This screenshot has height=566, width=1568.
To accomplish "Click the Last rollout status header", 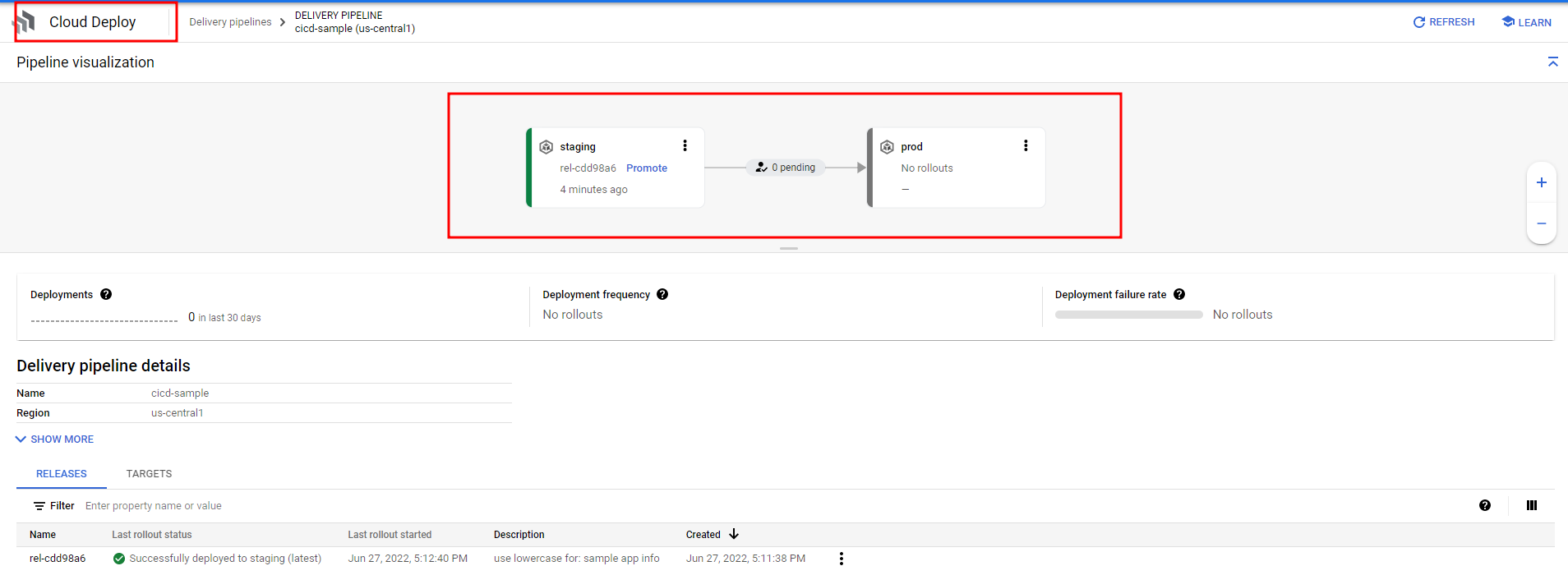I will (152, 535).
